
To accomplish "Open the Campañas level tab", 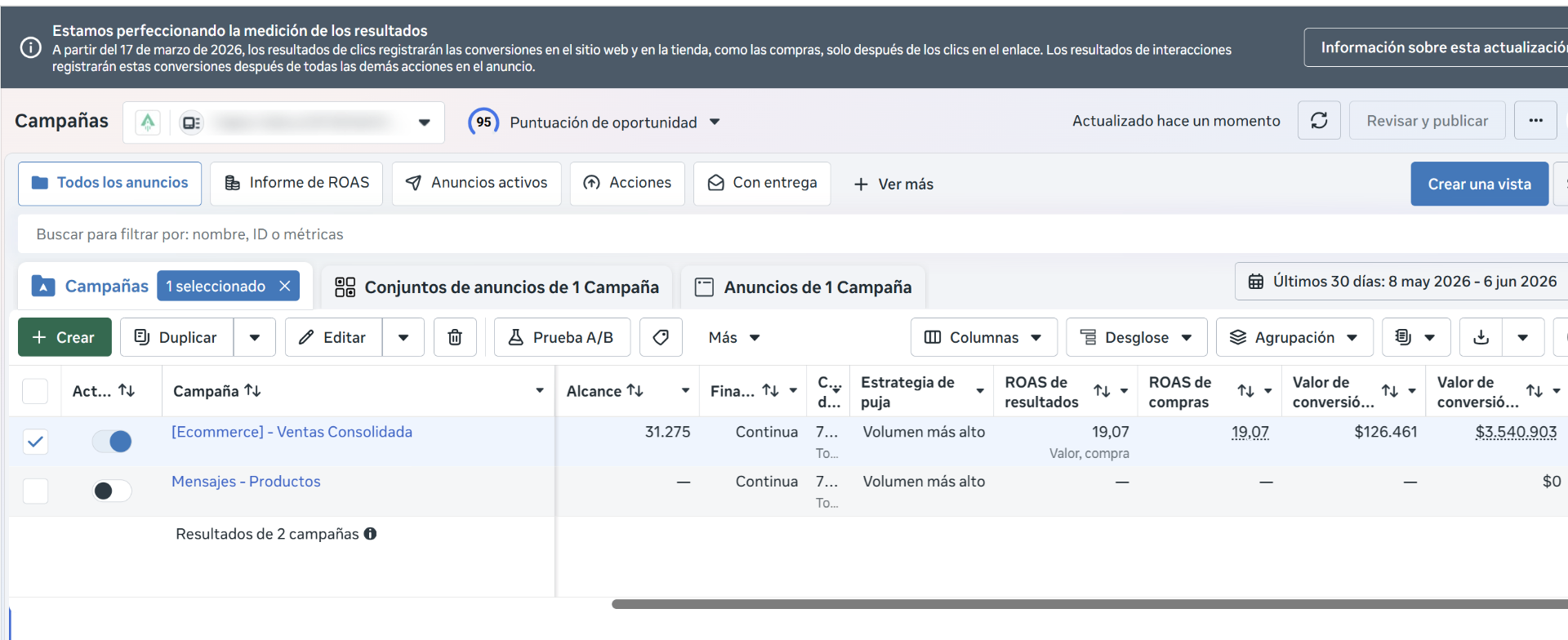I will pos(91,286).
